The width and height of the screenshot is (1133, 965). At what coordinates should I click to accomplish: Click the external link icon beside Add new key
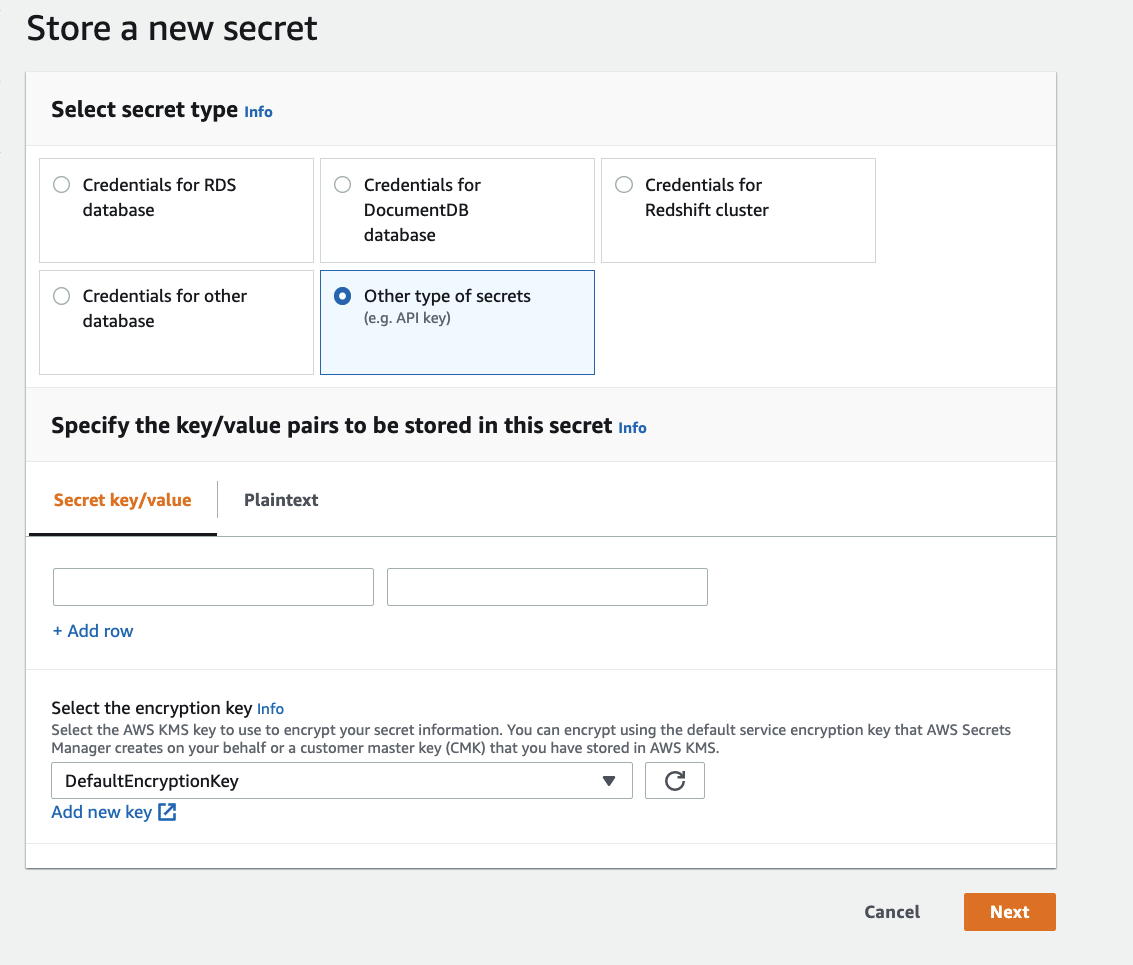[167, 812]
